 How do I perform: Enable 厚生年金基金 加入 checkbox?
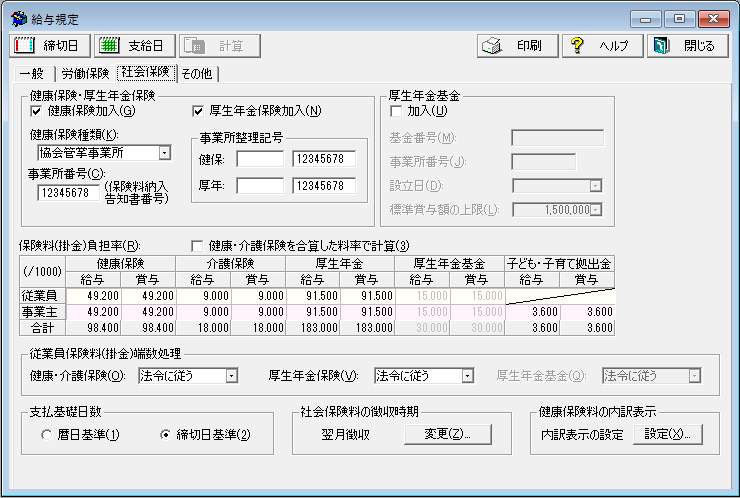click(396, 111)
